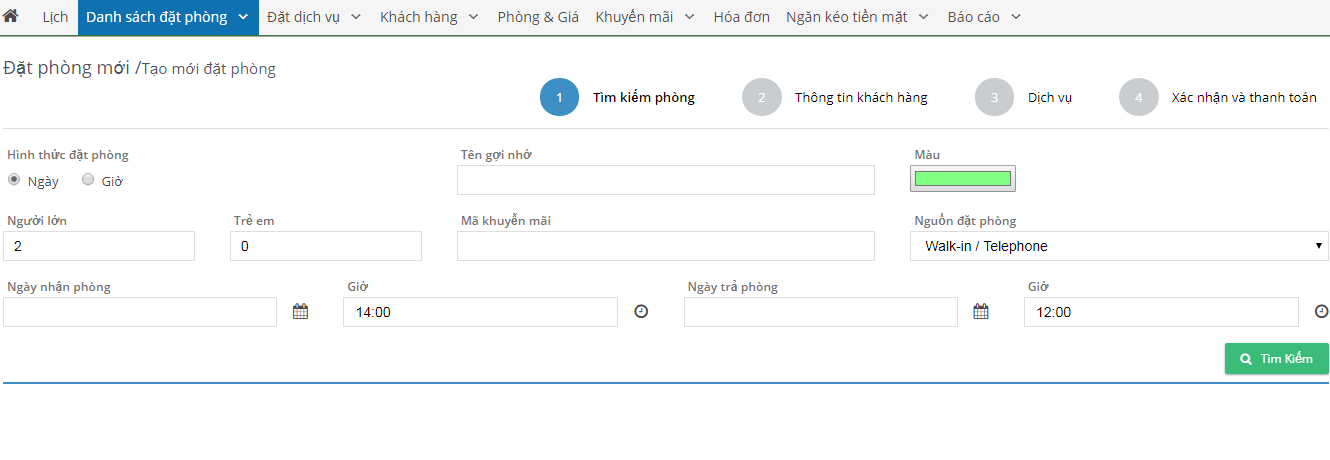
Task: Click step 4 circle Xác nhận và thanh toán
Action: click(x=1138, y=97)
